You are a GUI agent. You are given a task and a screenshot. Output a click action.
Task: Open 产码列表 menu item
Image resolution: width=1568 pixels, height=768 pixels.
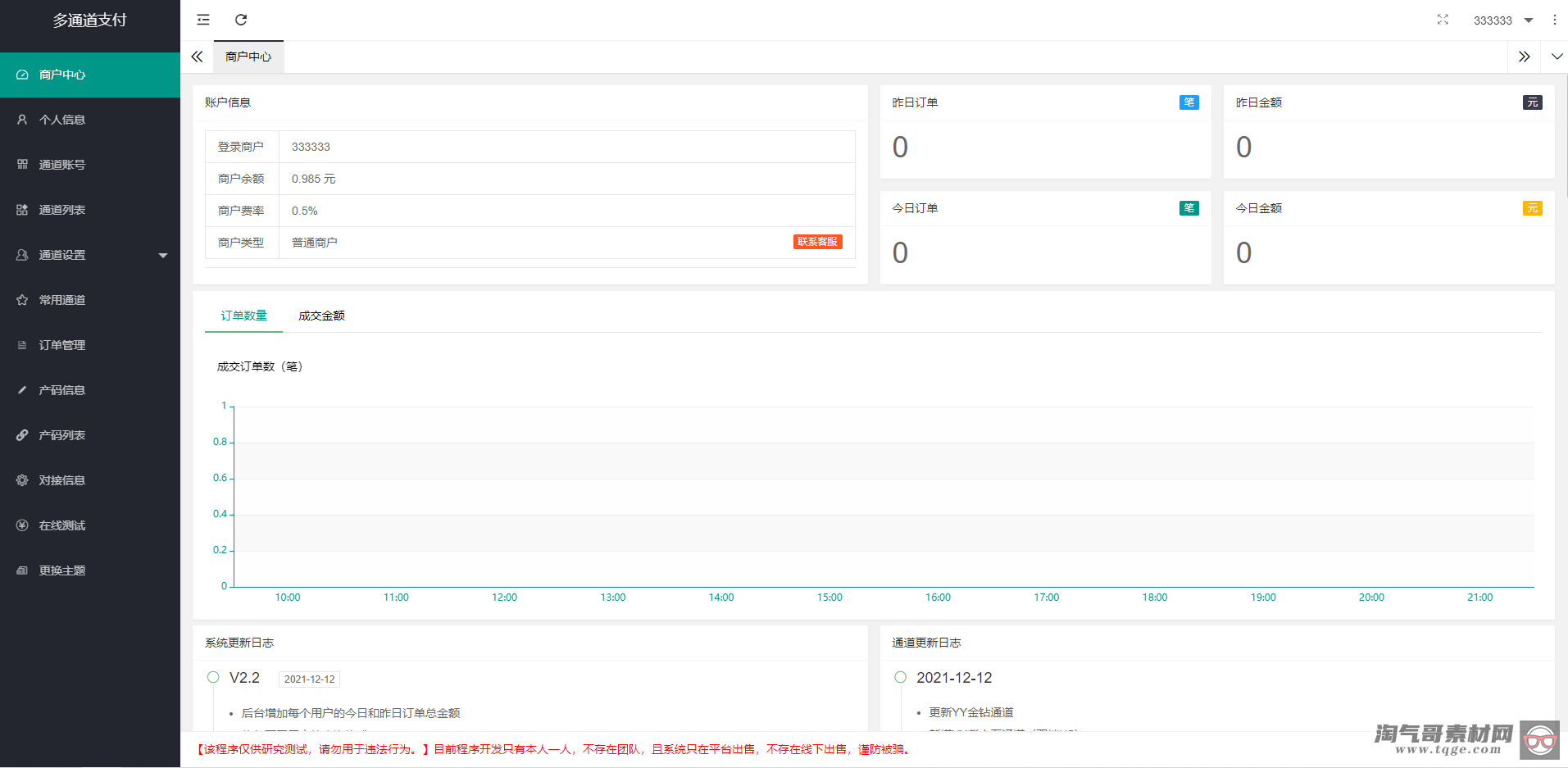point(90,435)
